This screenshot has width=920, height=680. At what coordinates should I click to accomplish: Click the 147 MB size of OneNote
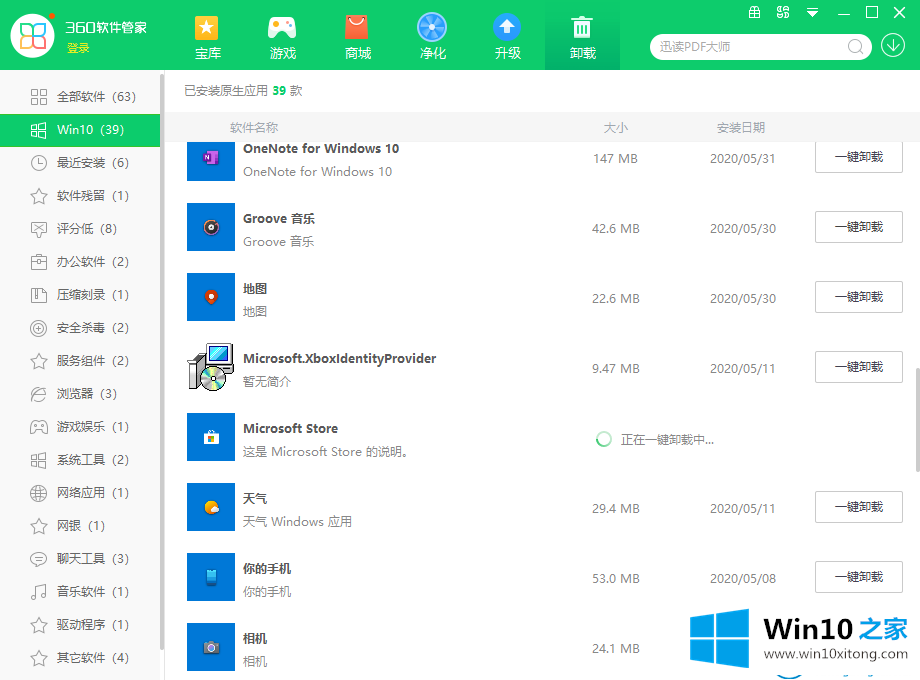click(615, 158)
